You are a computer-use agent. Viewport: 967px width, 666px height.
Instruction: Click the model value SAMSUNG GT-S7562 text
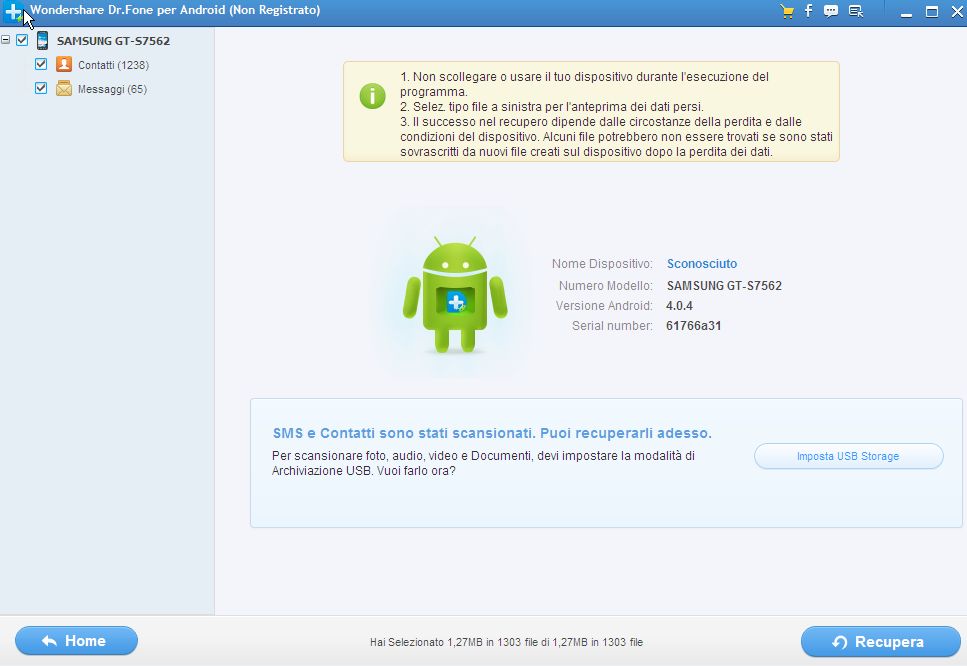pyautogui.click(x=724, y=286)
